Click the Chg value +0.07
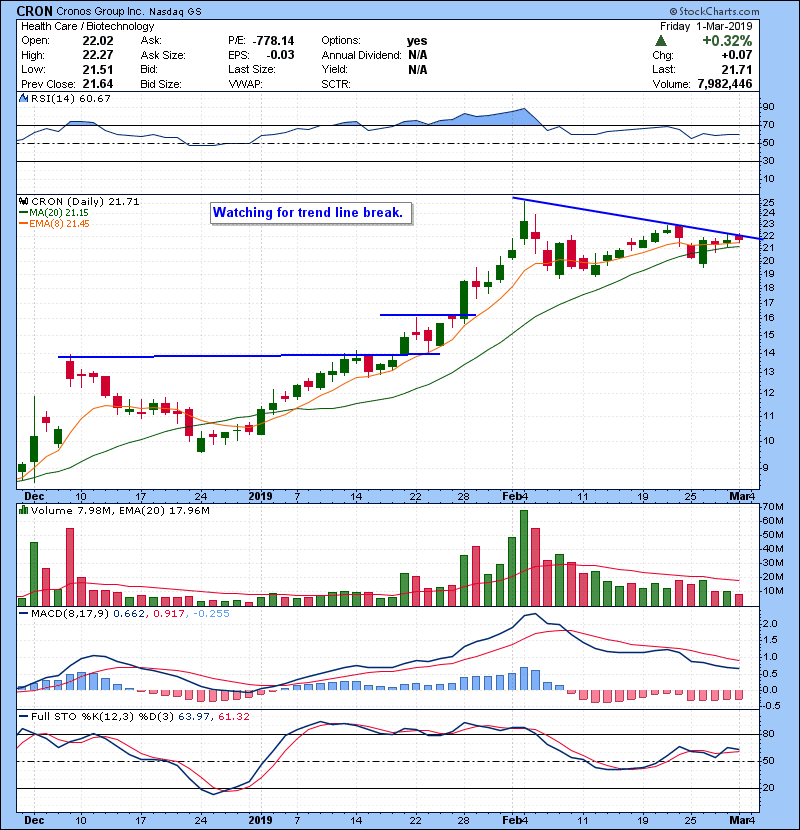 pos(736,55)
